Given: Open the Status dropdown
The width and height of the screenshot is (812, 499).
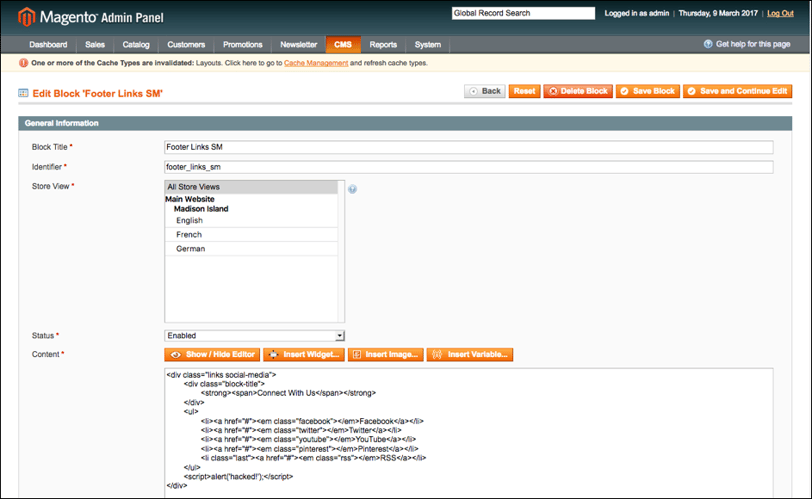Looking at the screenshot, I should (x=254, y=336).
